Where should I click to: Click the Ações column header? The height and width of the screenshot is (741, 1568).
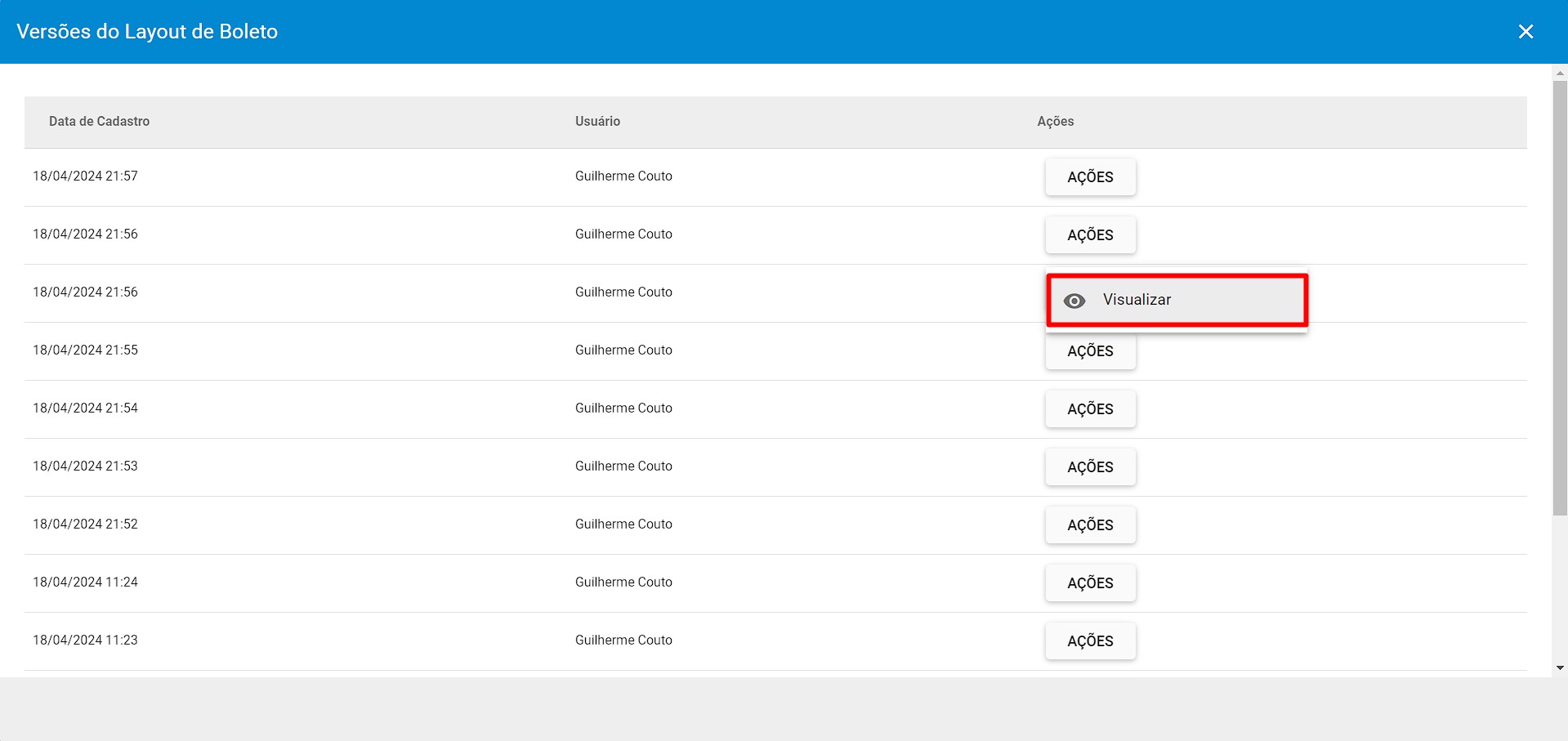[1055, 121]
